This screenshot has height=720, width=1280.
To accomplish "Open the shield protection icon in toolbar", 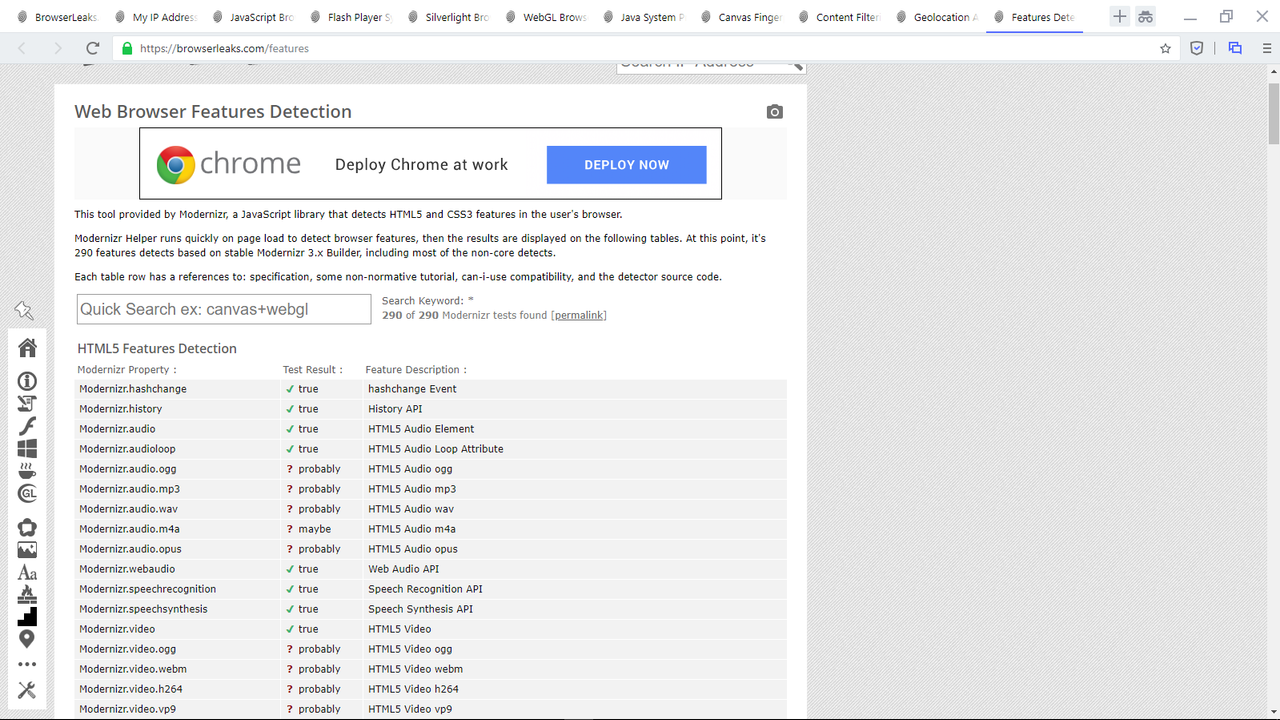I will 1196,48.
